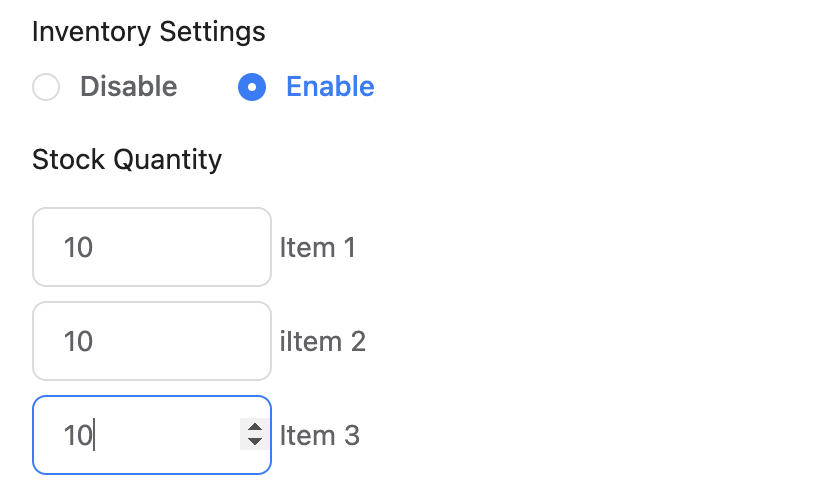Click the Stock Quantity heading
838x504 pixels.
pyautogui.click(x=127, y=159)
